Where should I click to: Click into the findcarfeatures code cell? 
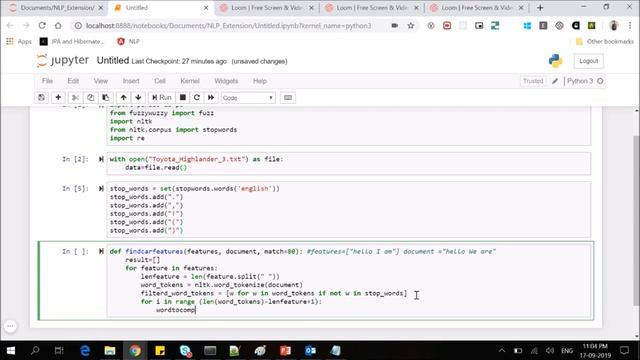click(349, 281)
